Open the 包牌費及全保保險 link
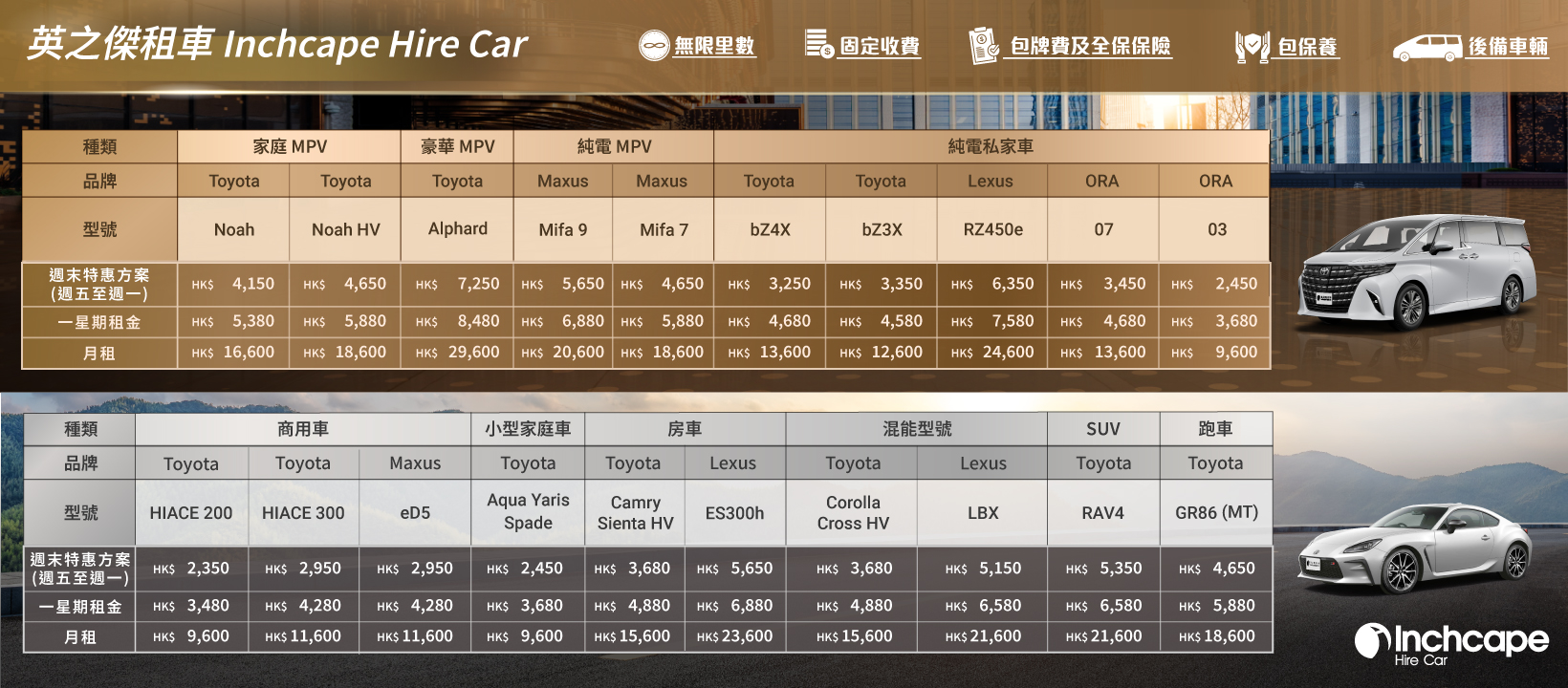 pos(1090,46)
